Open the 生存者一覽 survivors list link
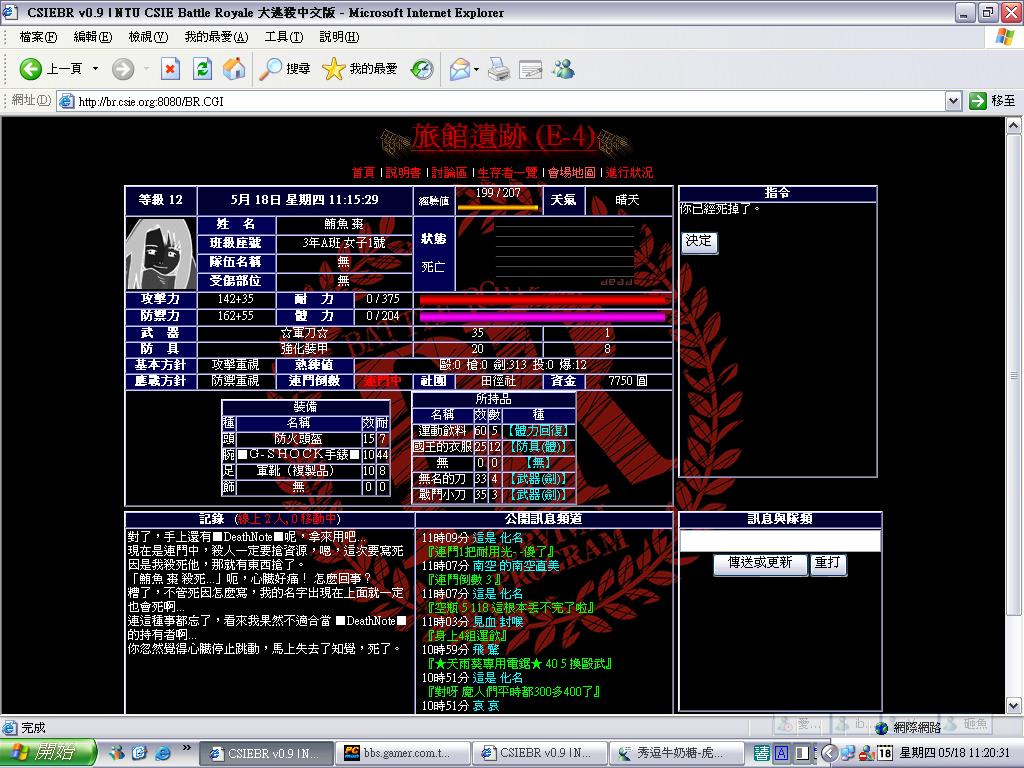1024x768 pixels. [507, 172]
